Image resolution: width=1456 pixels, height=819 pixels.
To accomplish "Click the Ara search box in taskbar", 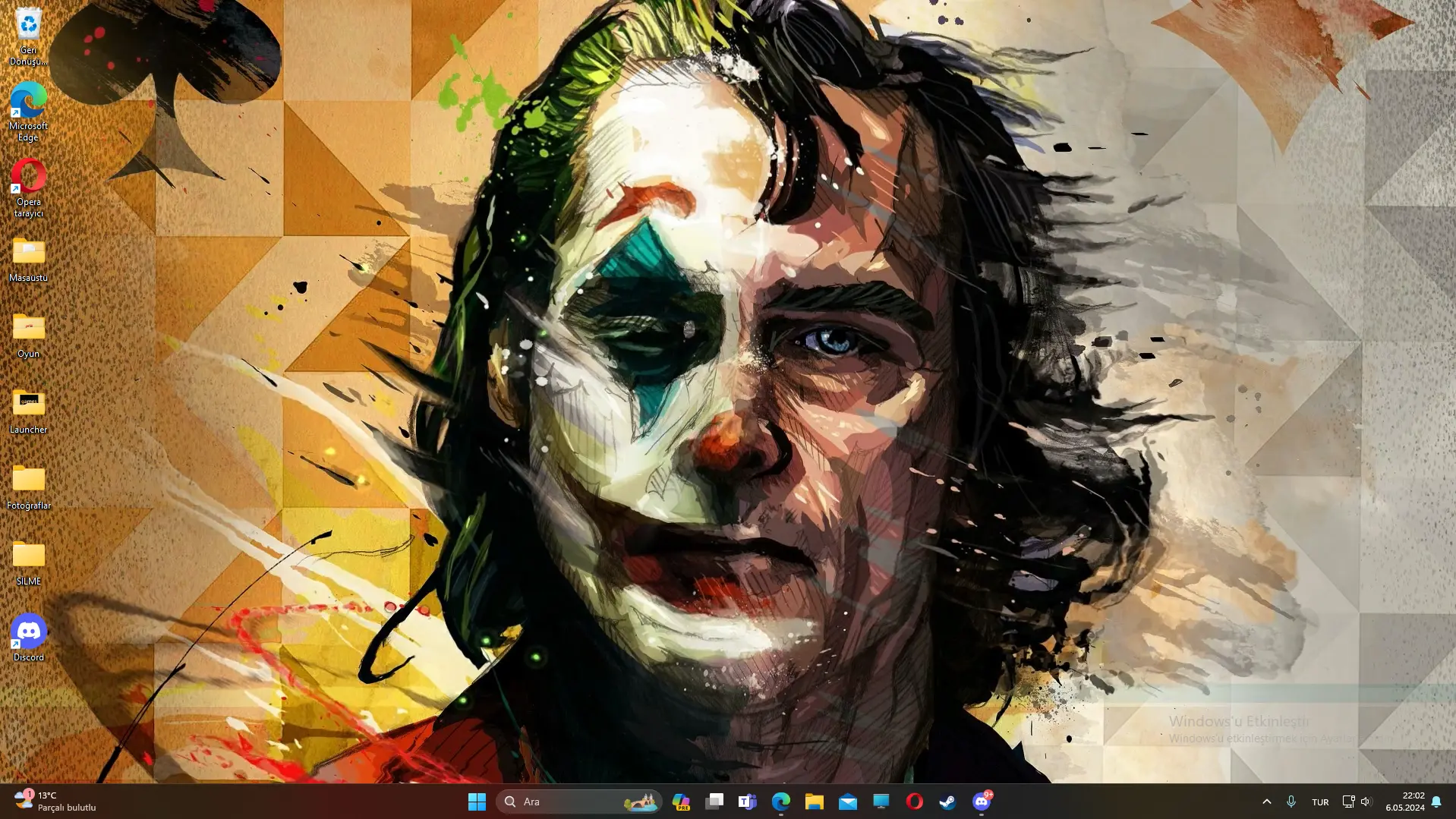I will [578, 802].
